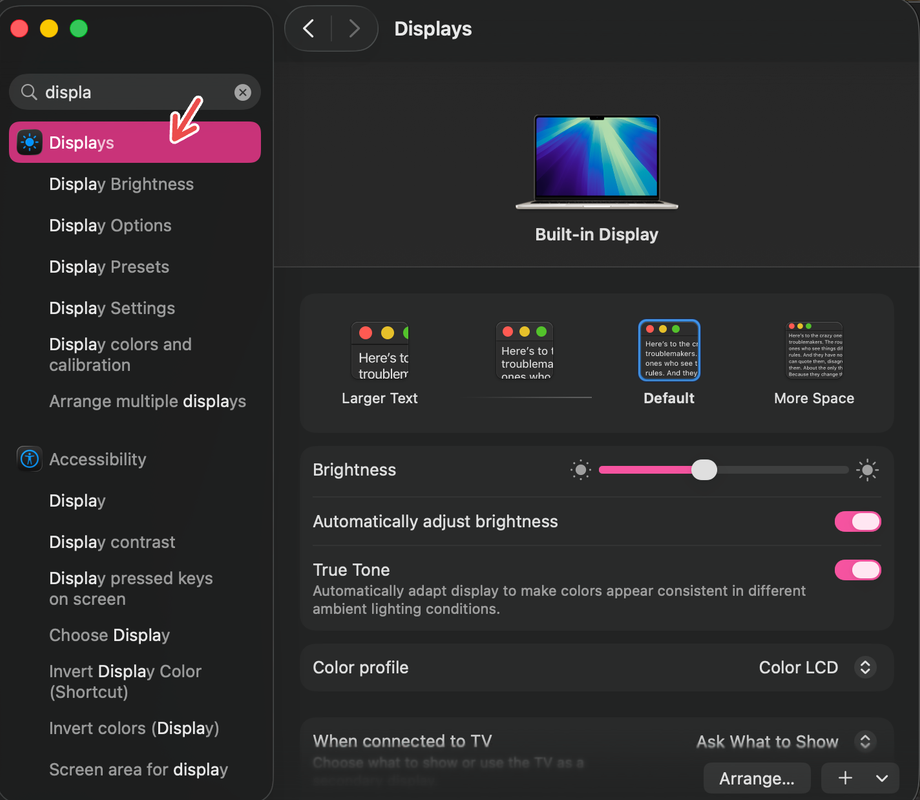
Task: Choose the second resolution preview option
Action: point(525,350)
